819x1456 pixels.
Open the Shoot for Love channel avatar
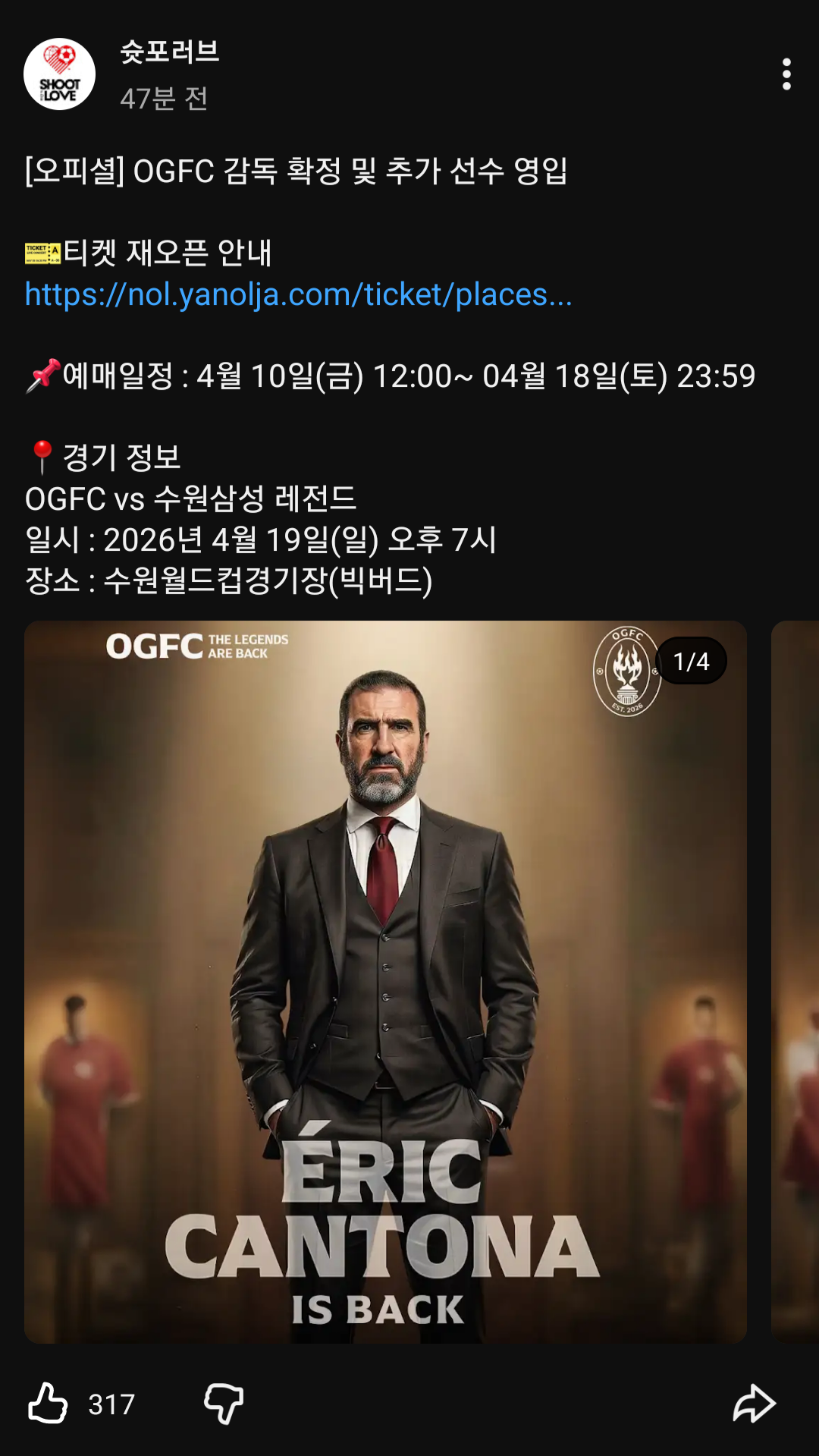pos(59,74)
